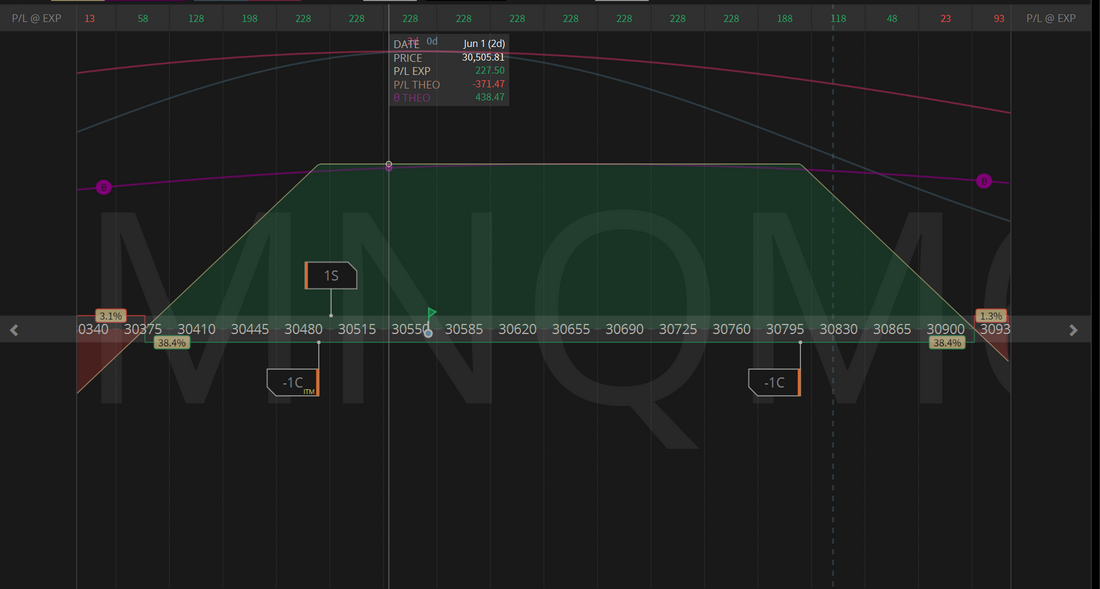The width and height of the screenshot is (1100, 589).
Task: Select the -1C call tag near 30795
Action: click(x=774, y=382)
